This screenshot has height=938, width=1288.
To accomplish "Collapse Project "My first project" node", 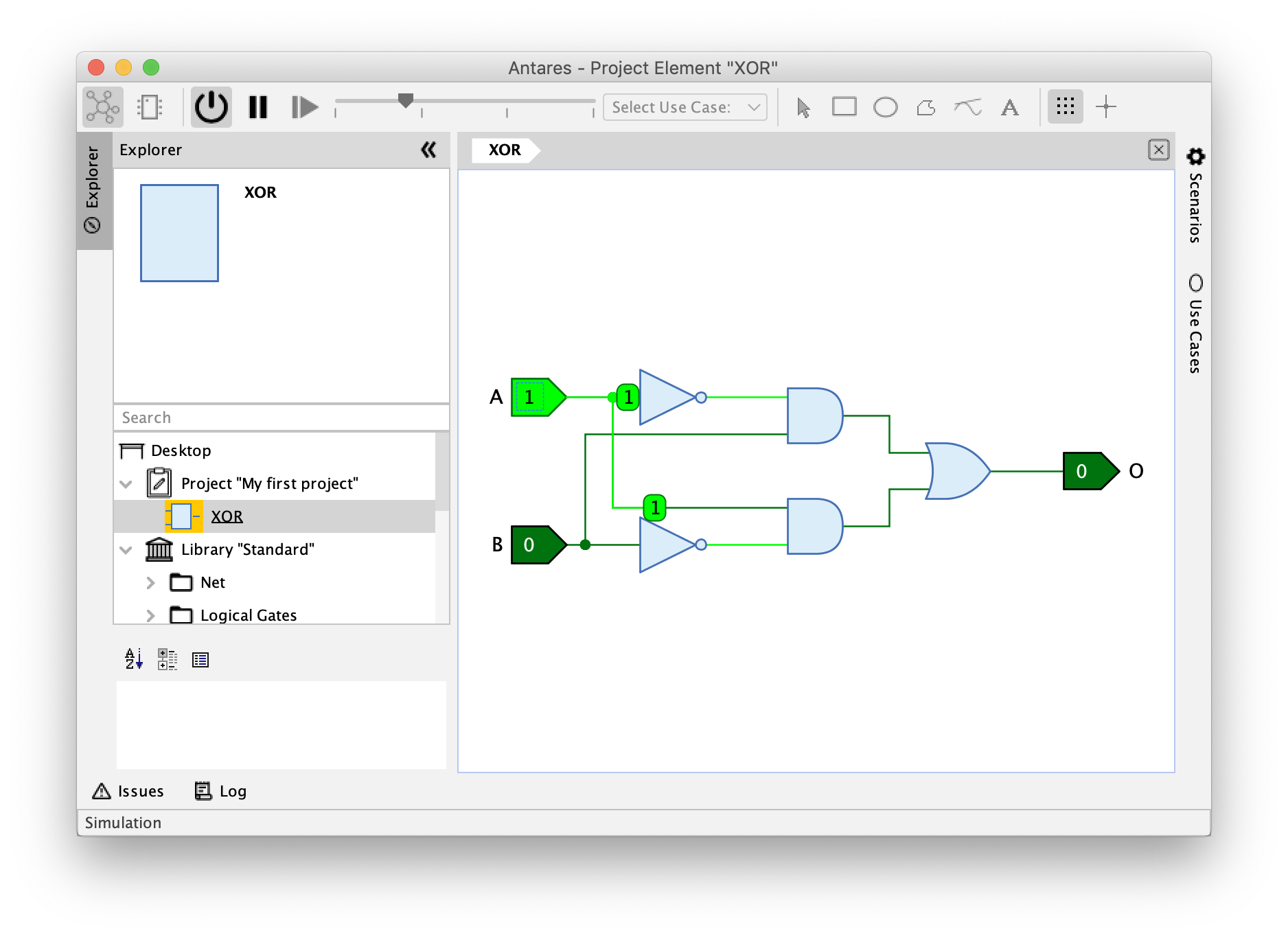I will coord(126,483).
